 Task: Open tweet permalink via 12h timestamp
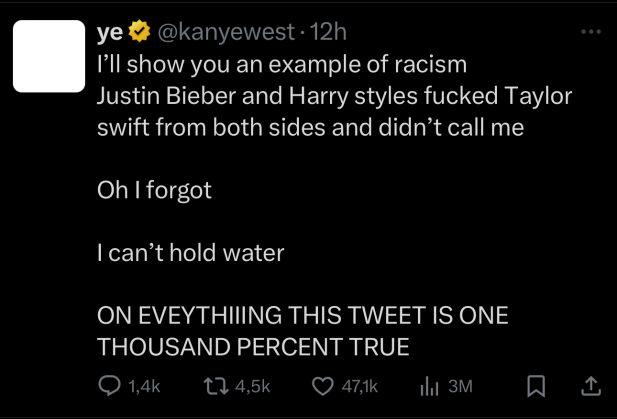328,32
